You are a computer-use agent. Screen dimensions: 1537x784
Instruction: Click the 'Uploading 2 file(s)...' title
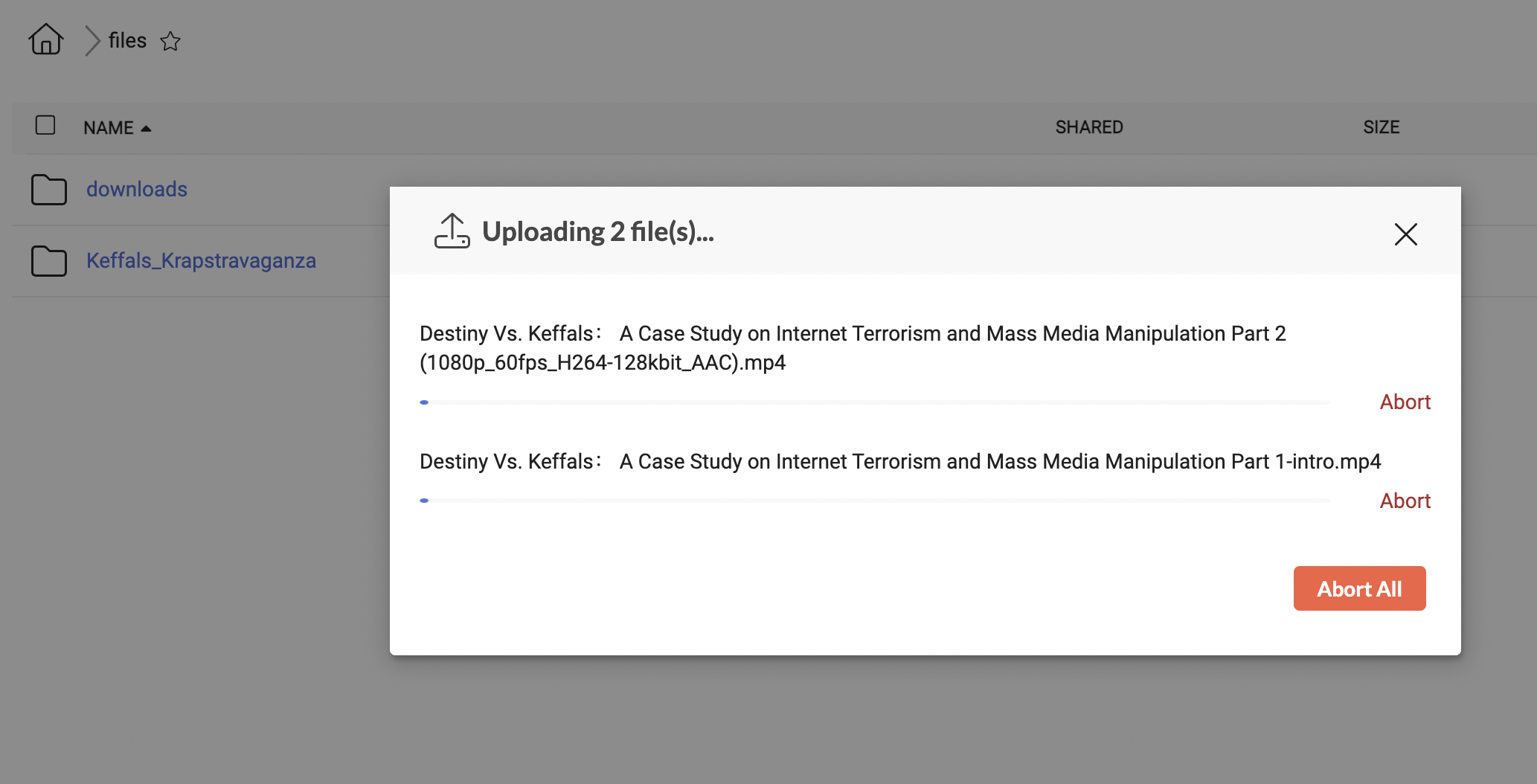click(598, 232)
